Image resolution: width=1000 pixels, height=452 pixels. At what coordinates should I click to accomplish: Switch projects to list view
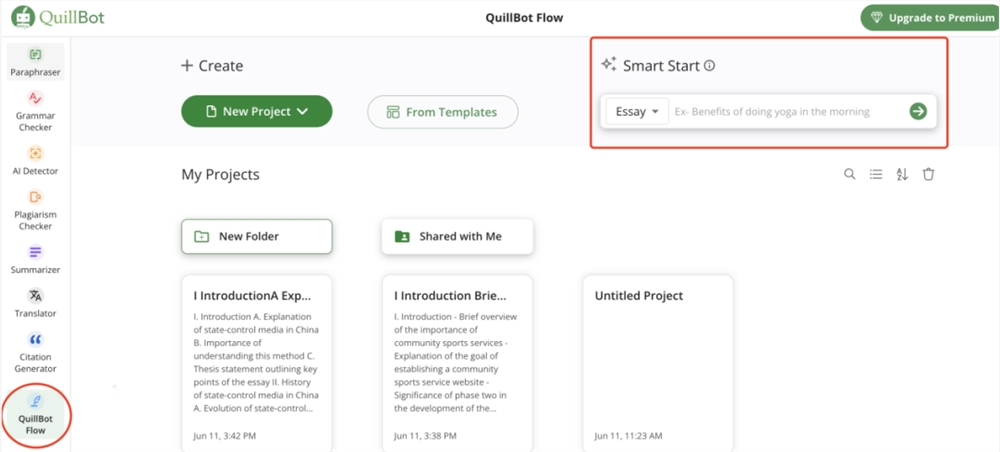coord(876,174)
